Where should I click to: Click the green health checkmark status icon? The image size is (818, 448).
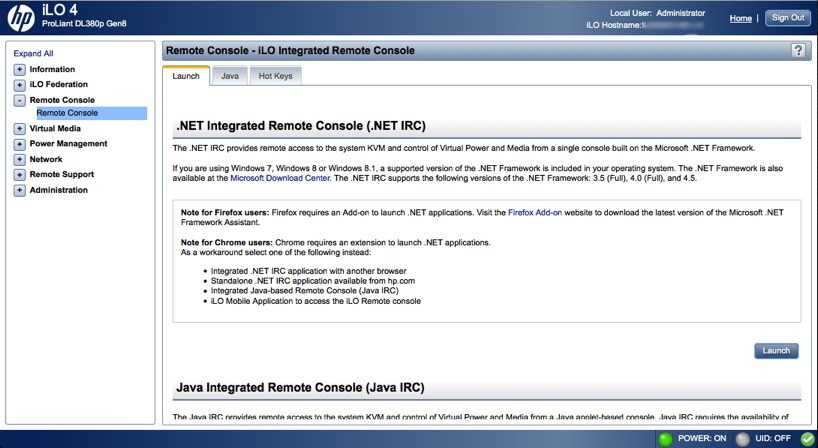tap(807, 439)
